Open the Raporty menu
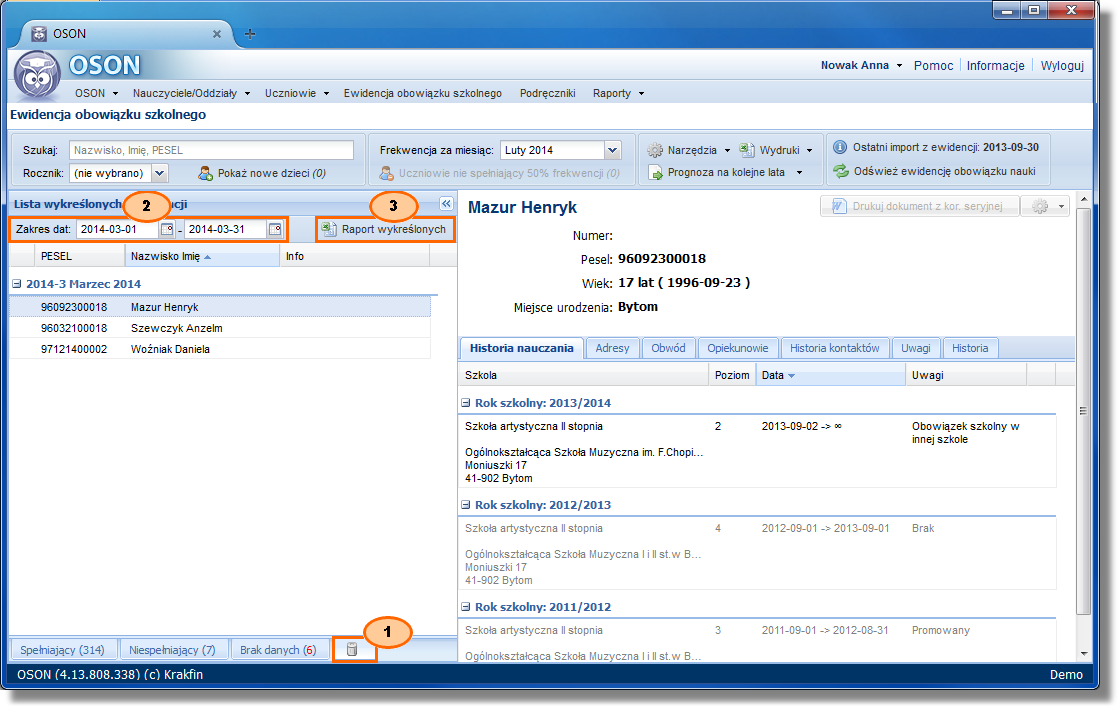This screenshot has width=1119, height=709. pos(618,93)
